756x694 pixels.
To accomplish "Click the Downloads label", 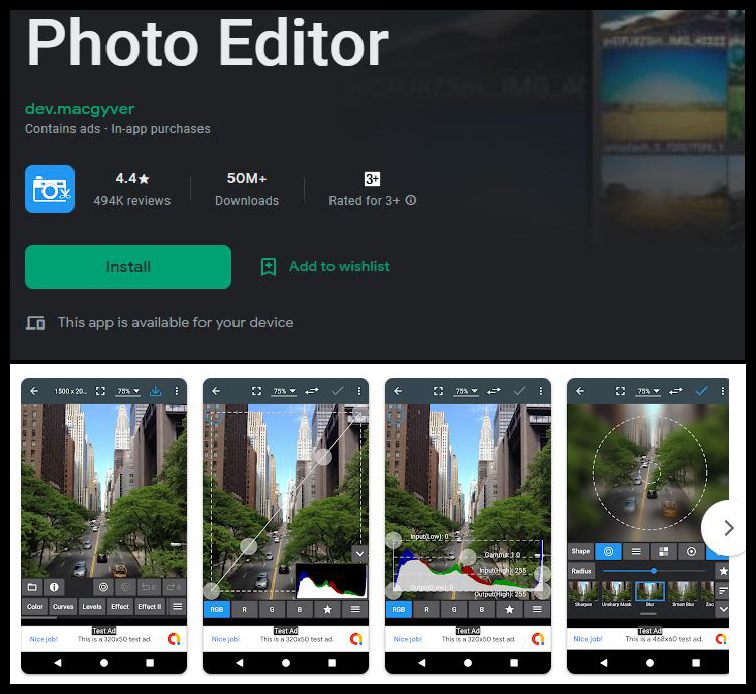I will [x=247, y=201].
